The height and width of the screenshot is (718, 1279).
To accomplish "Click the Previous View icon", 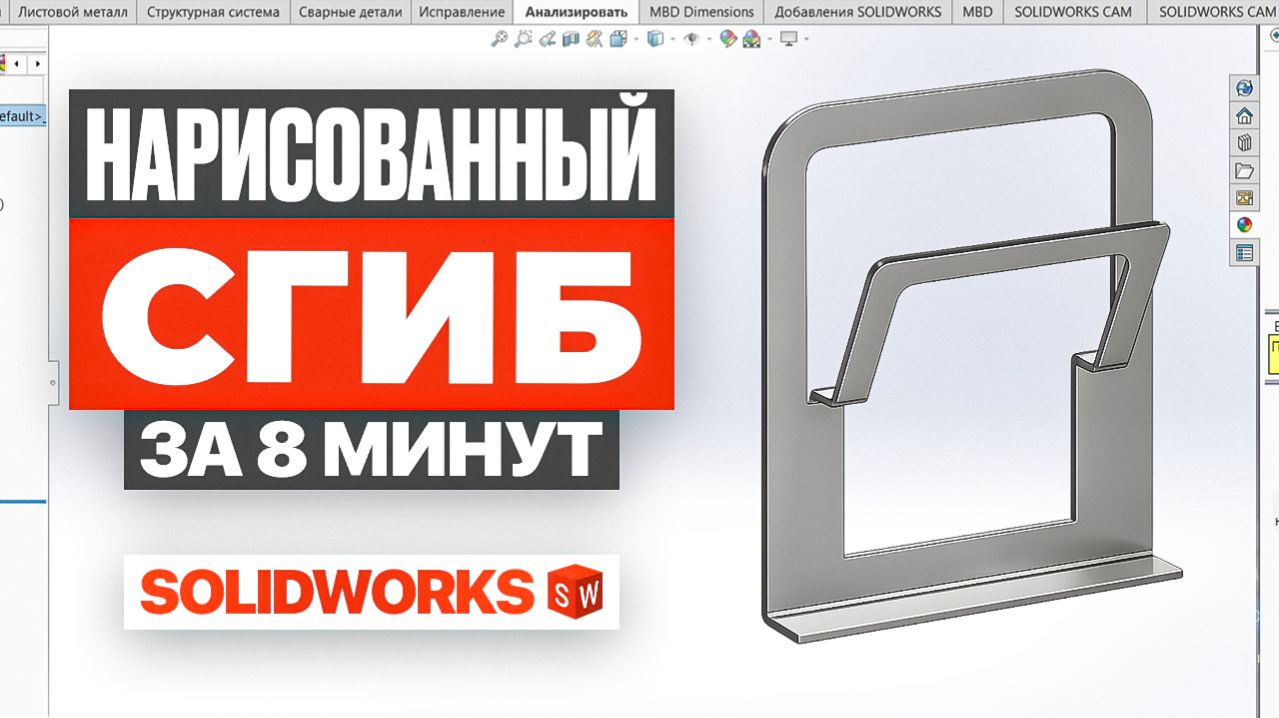I will [x=547, y=39].
